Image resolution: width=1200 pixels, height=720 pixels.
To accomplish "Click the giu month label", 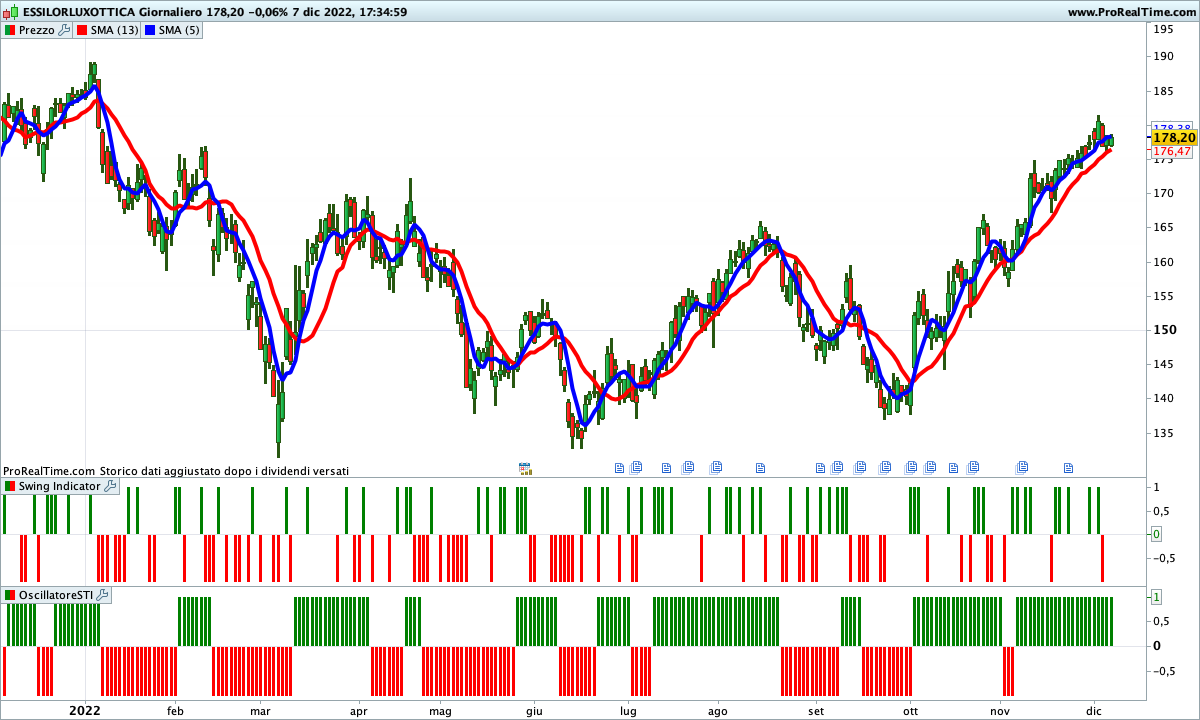I will (x=534, y=710).
